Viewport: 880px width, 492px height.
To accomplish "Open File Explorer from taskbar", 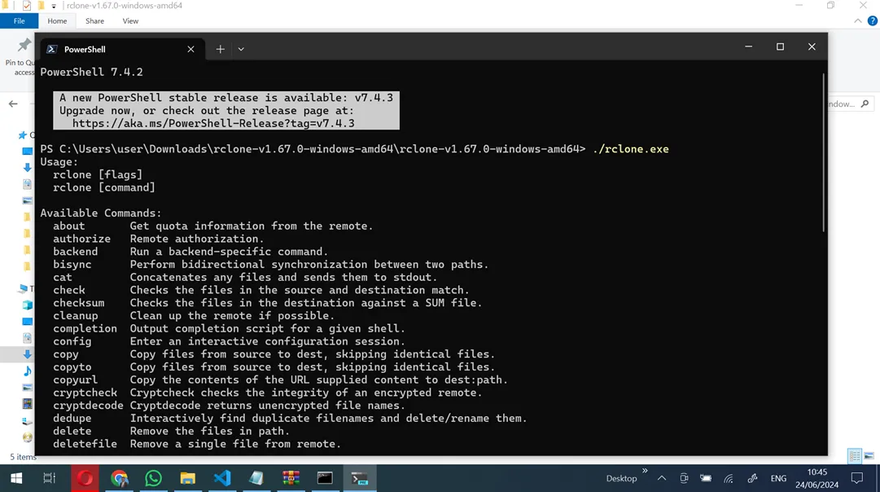I will tap(187, 478).
